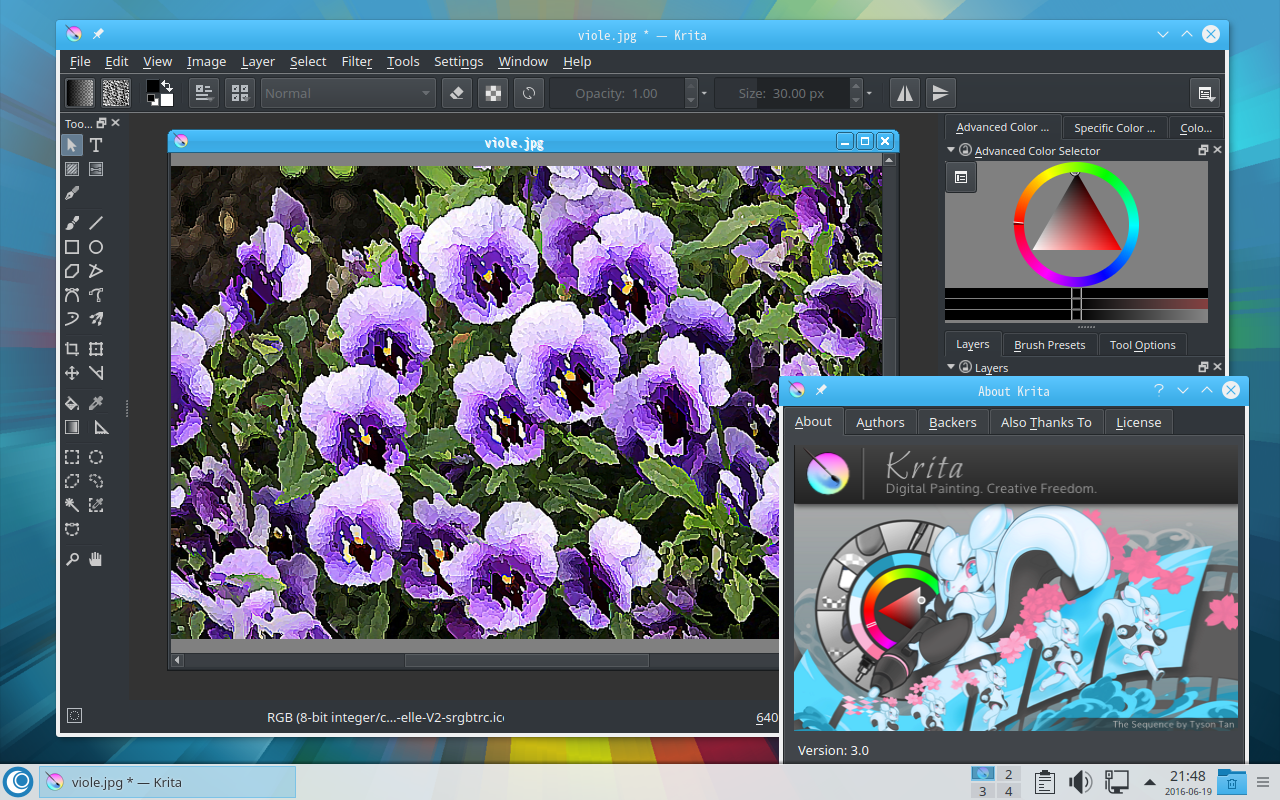The width and height of the screenshot is (1280, 800).
Task: Toggle preserve alpha checkerboard button
Action: [x=493, y=93]
